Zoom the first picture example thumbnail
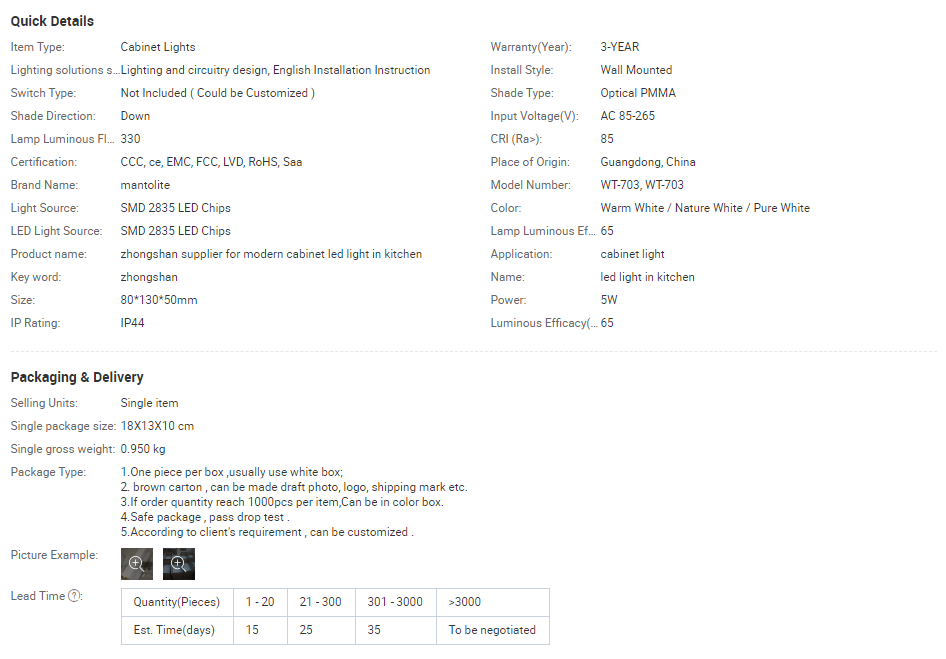This screenshot has width=946, height=659. (137, 564)
